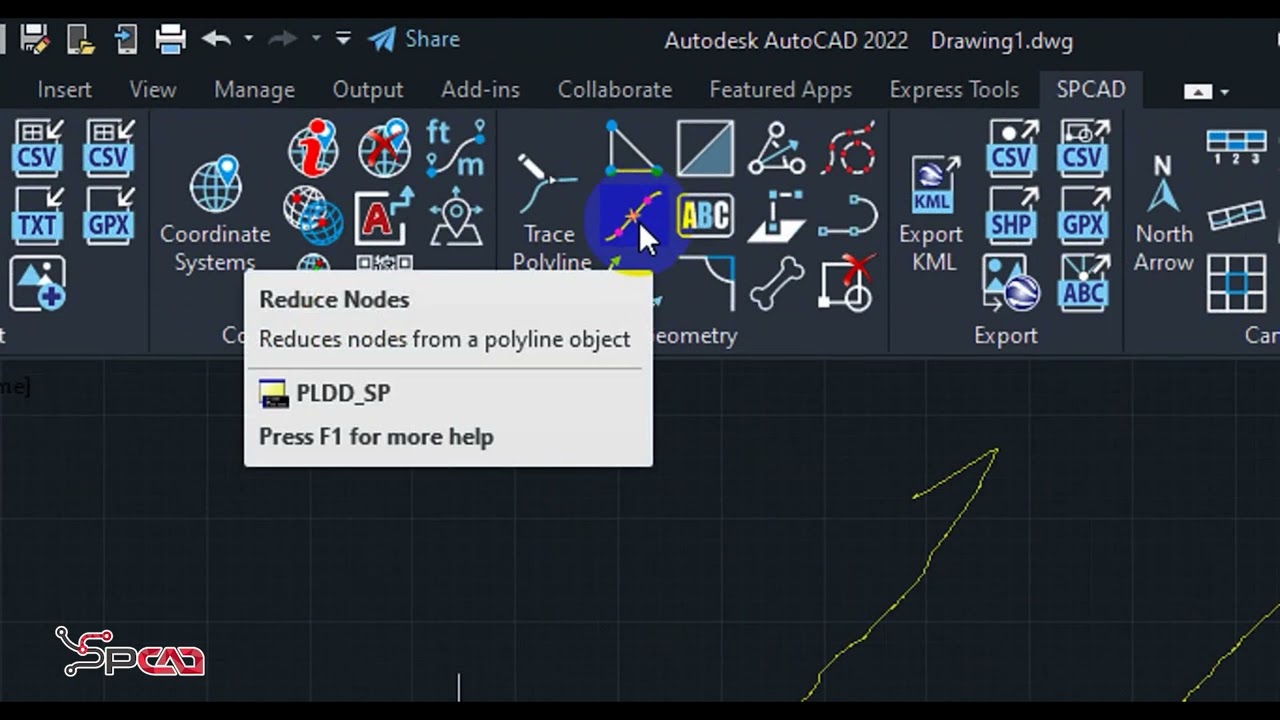The height and width of the screenshot is (720, 1280).
Task: Switch to the Manage tab
Action: 254,89
